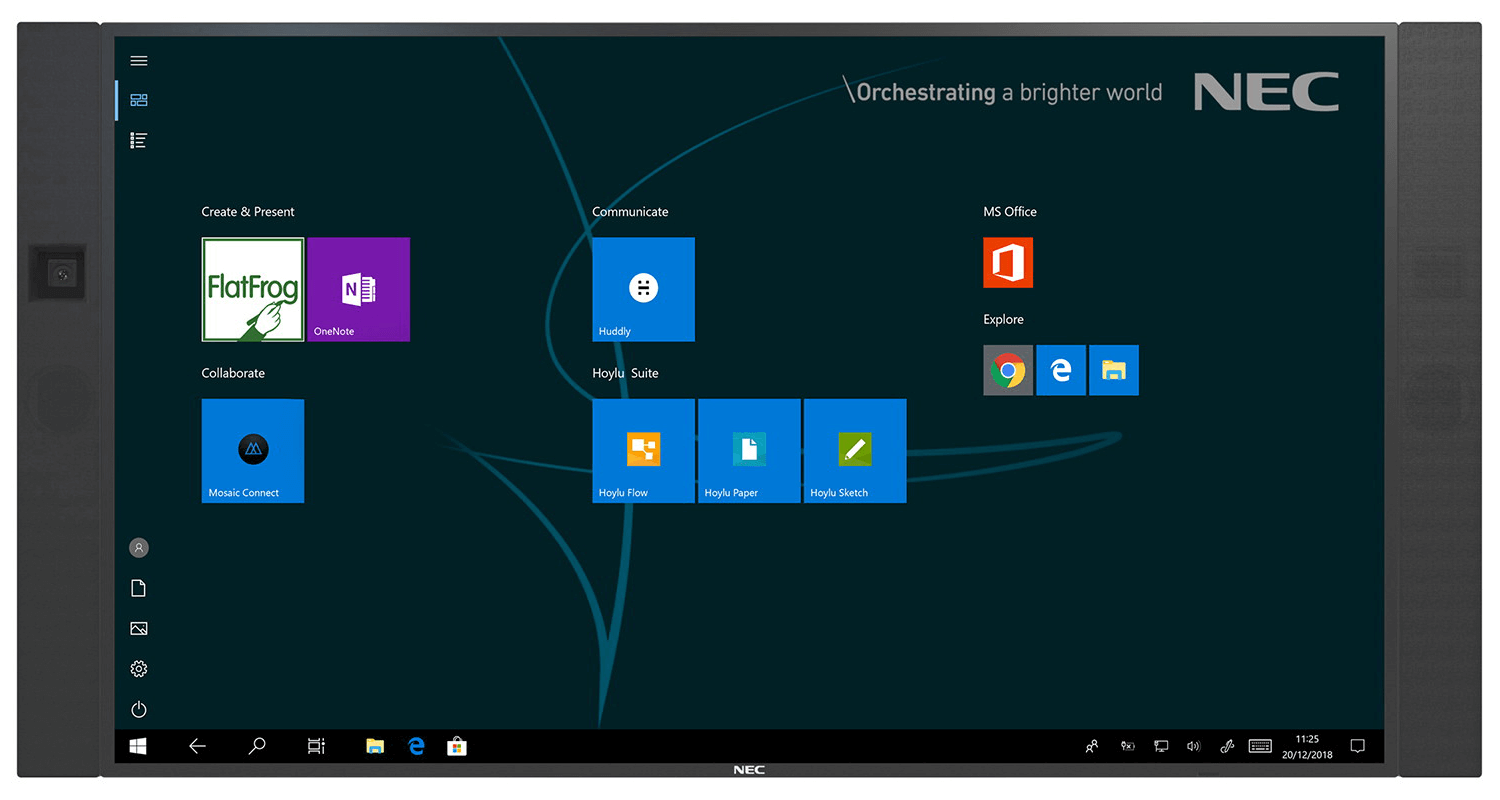Open Microsoft Edge from the taskbar

416,746
